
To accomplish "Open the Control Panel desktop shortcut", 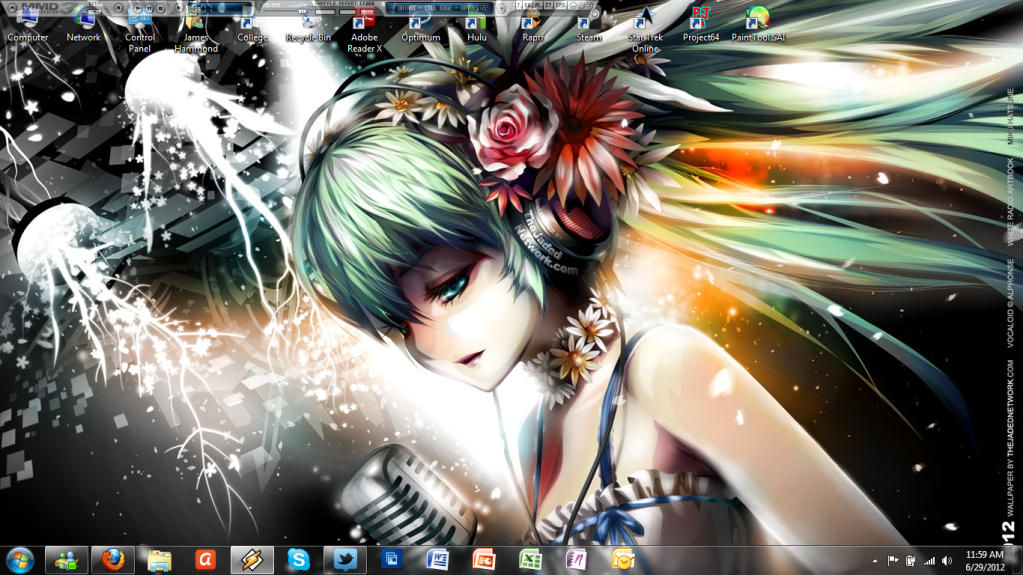I will pos(140,31).
